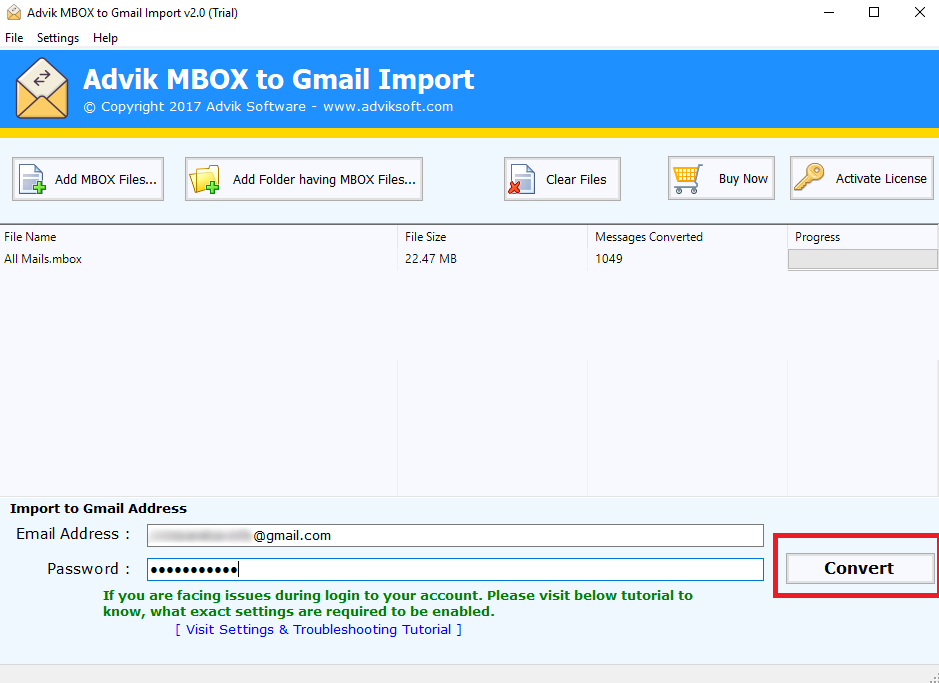This screenshot has height=683, width=939.
Task: Click the progress bar for All Mails.mbox
Action: pos(862,259)
